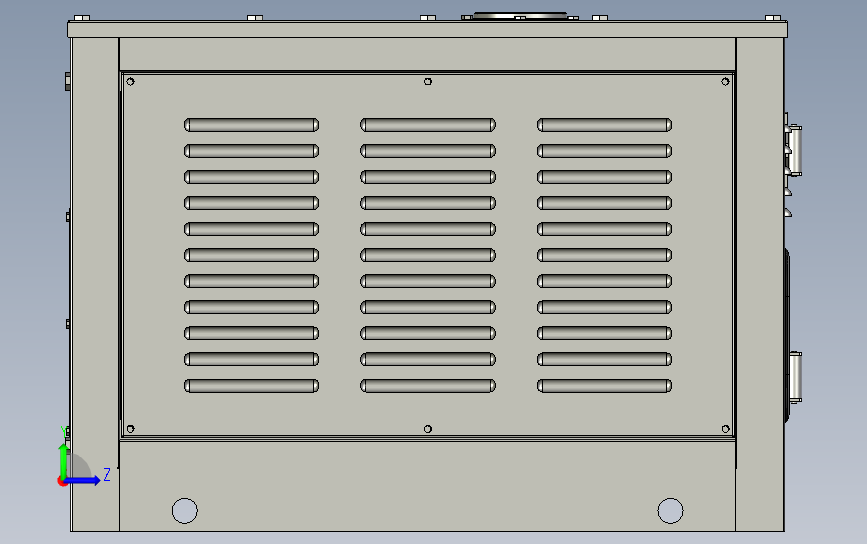The height and width of the screenshot is (544, 867).
Task: Select the bottommost louver slot in the right column
Action: point(604,386)
